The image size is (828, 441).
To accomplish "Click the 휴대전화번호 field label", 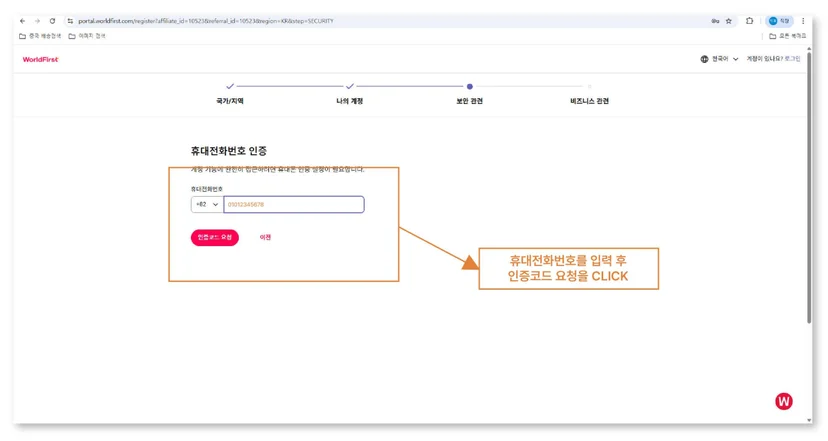I will 206,189.
